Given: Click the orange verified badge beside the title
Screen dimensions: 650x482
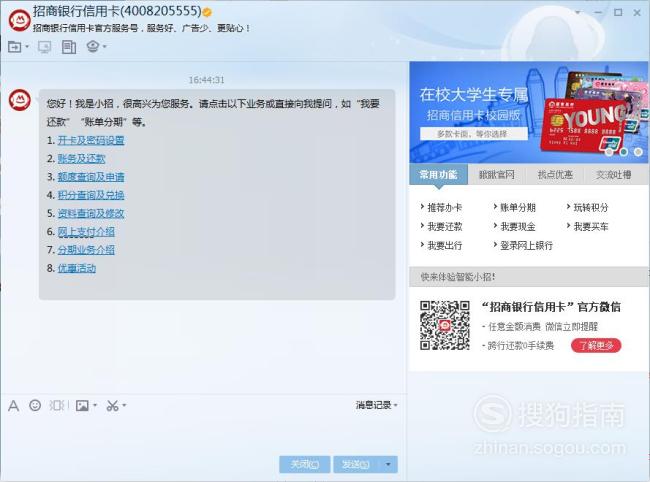Looking at the screenshot, I should click(x=207, y=12).
